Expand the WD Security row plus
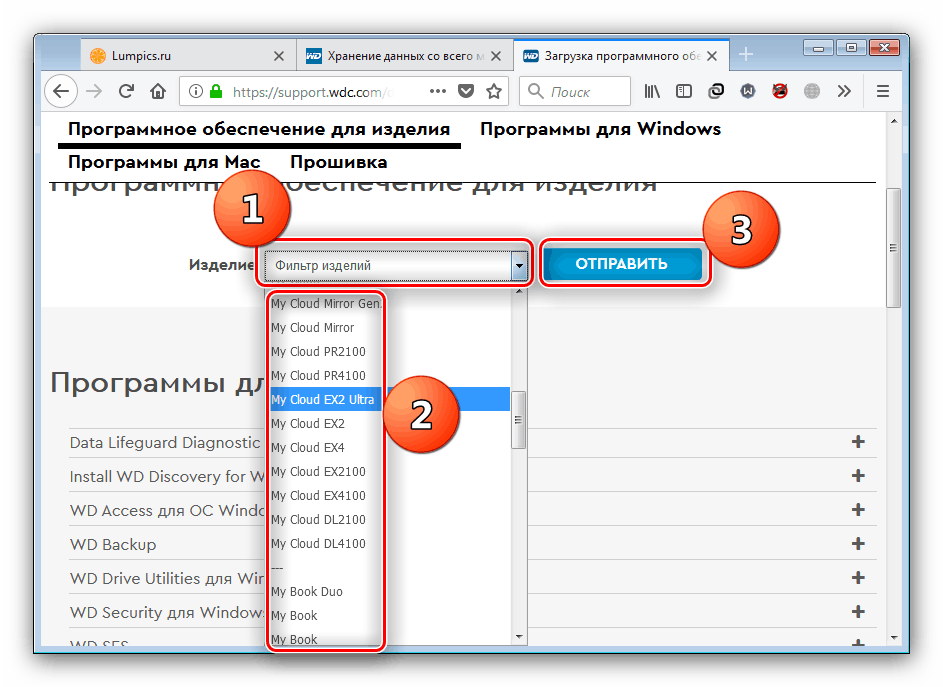 pos(858,612)
